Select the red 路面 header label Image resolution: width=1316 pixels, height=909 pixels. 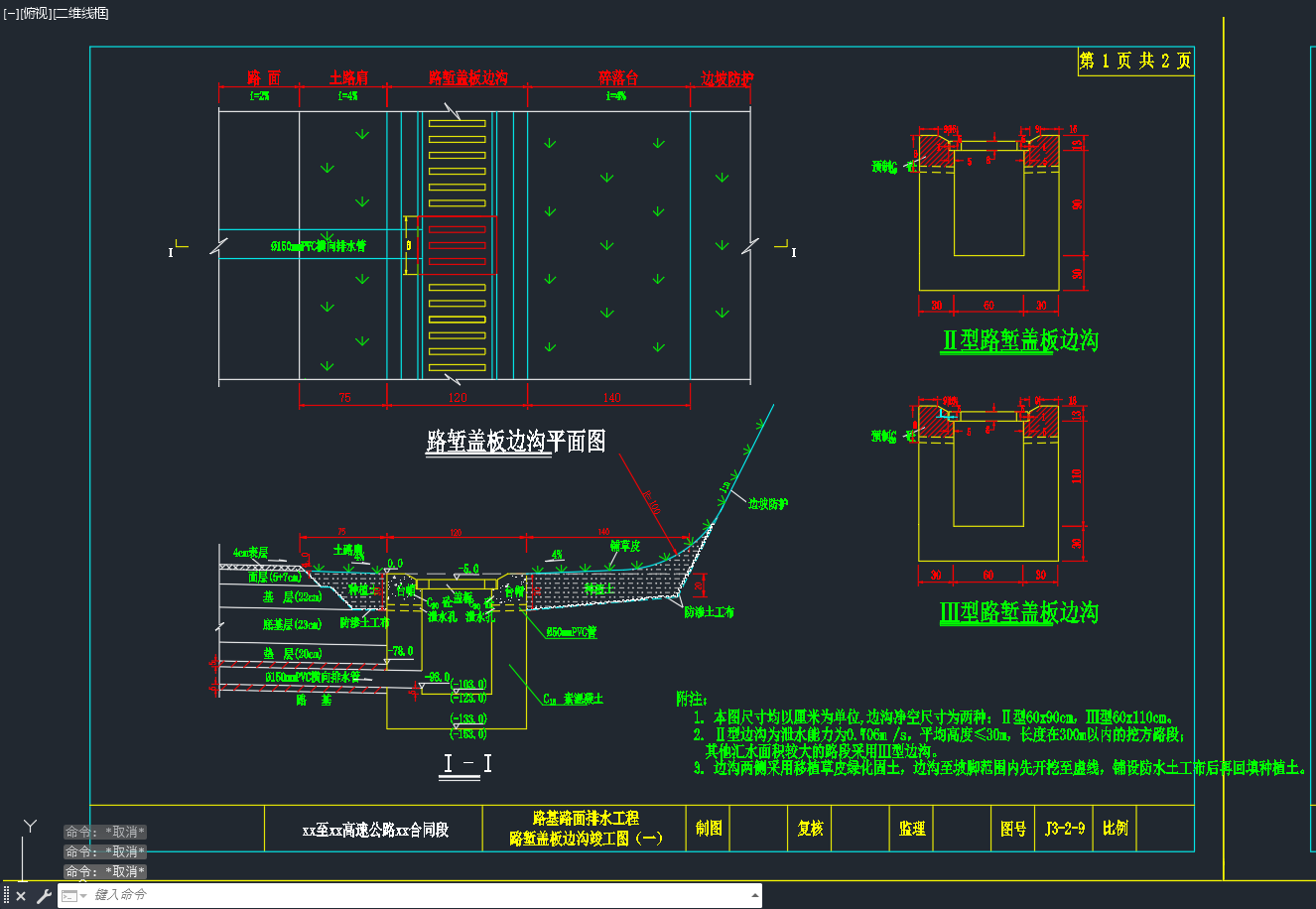[x=264, y=78]
